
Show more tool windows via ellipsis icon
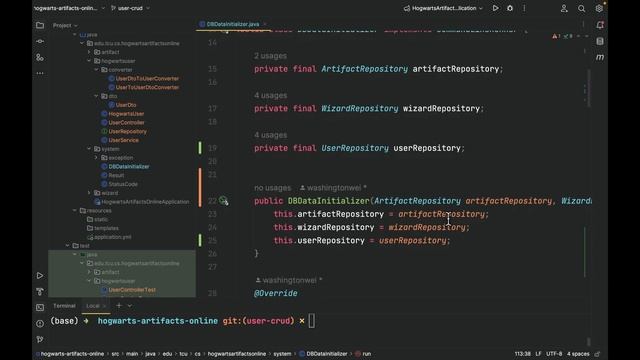[x=40, y=73]
